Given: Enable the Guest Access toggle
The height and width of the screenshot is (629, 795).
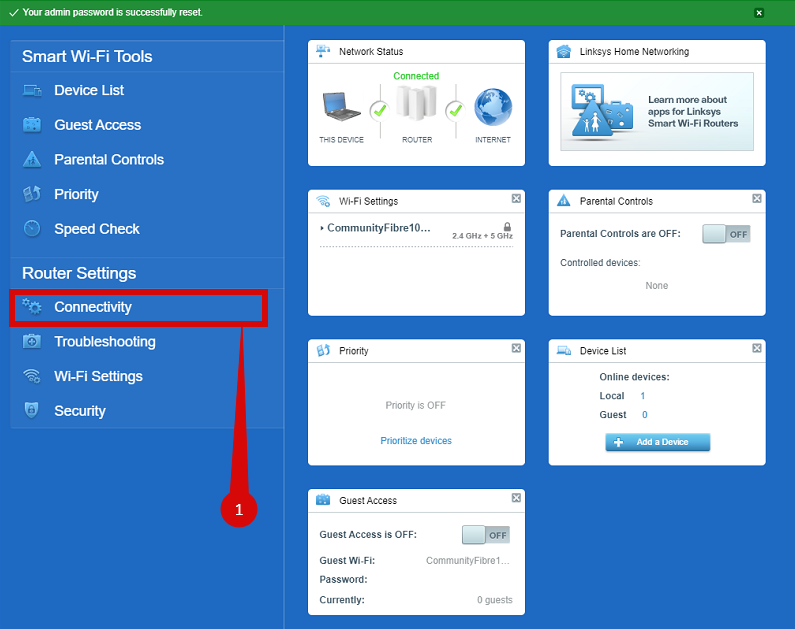Looking at the screenshot, I should (485, 535).
